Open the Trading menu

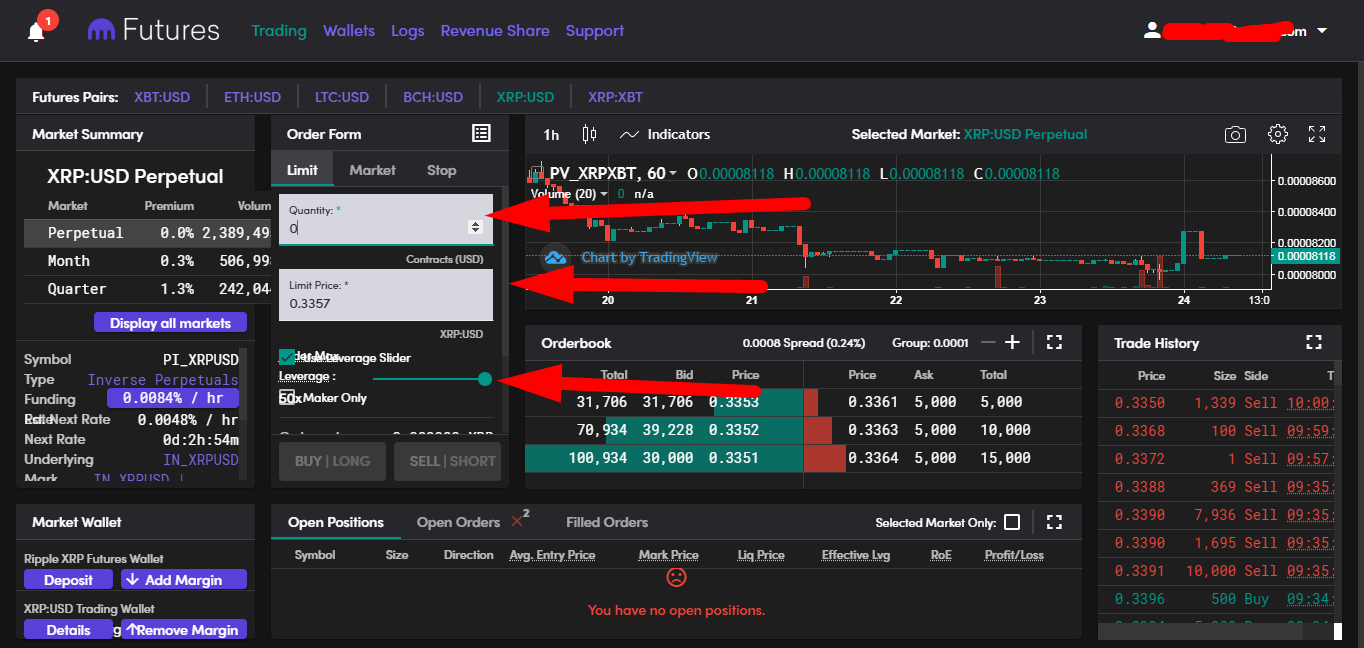(x=279, y=31)
